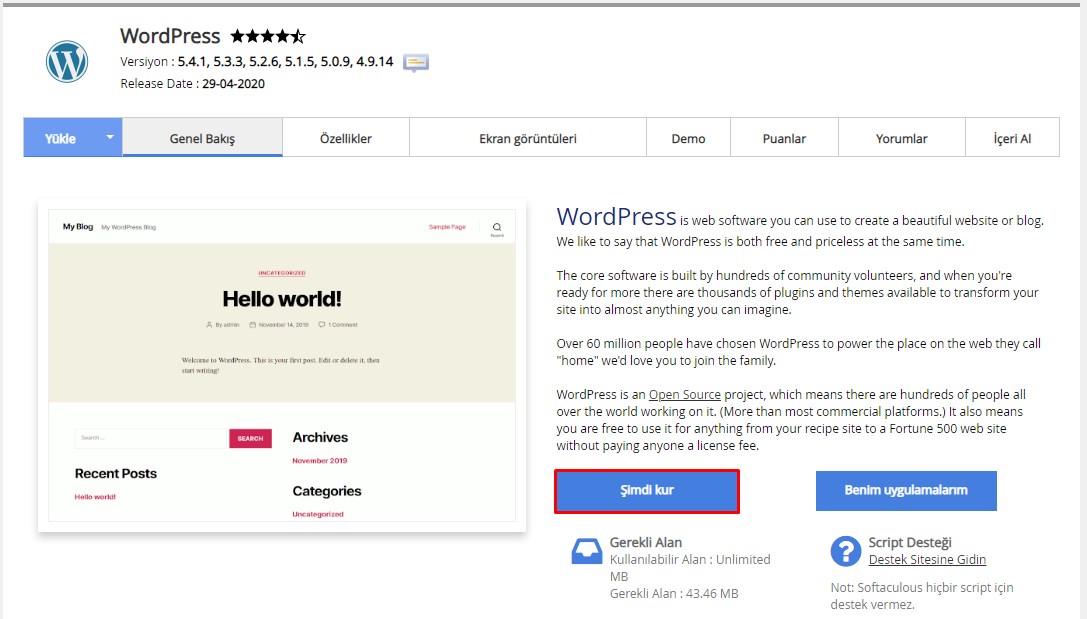1087x619 pixels.
Task: Click the Script Desteği question mark icon
Action: [845, 551]
